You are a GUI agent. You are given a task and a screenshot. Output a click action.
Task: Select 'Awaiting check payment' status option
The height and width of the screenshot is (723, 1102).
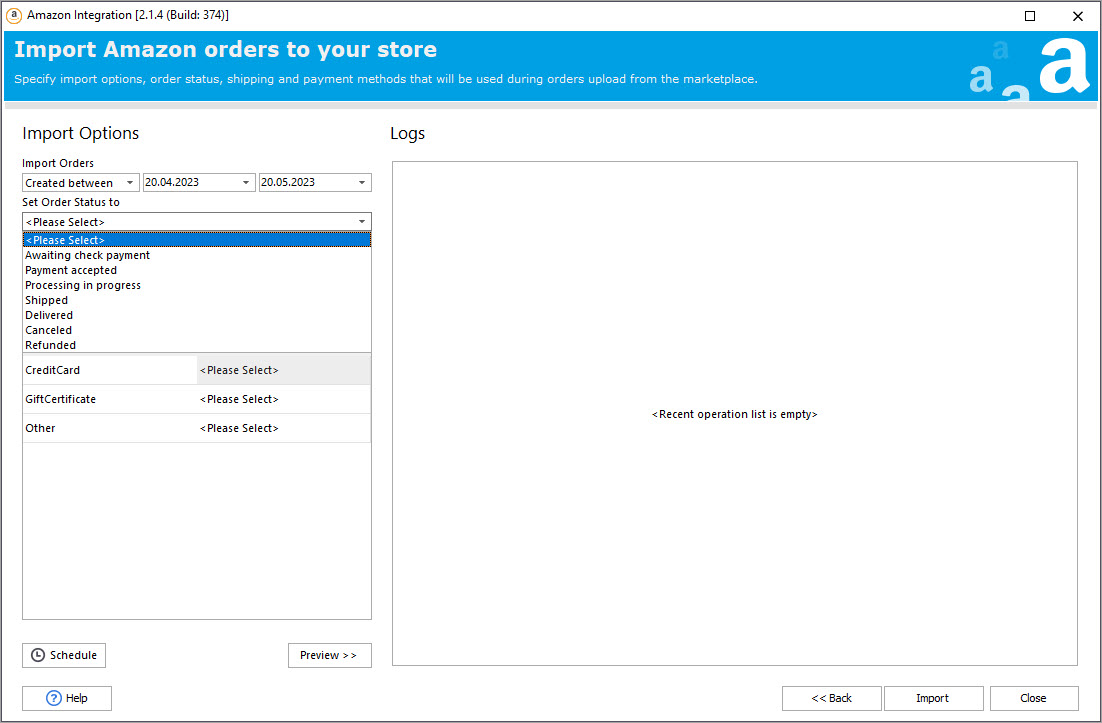88,255
